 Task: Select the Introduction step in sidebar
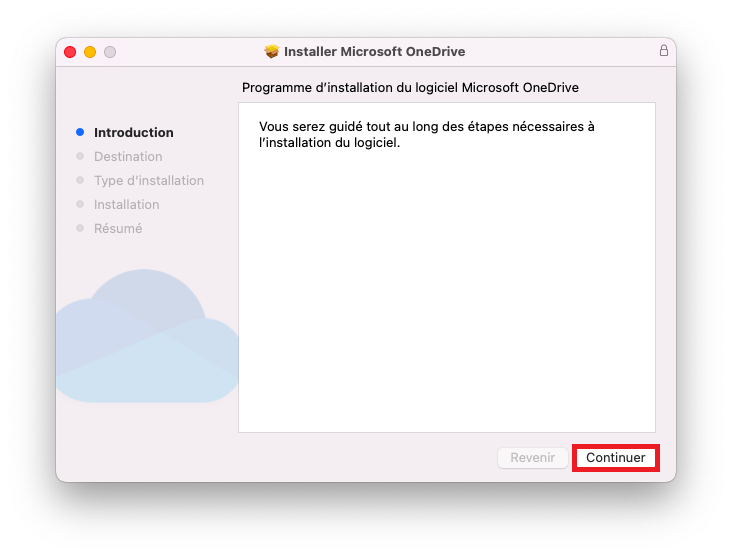pyautogui.click(x=134, y=133)
